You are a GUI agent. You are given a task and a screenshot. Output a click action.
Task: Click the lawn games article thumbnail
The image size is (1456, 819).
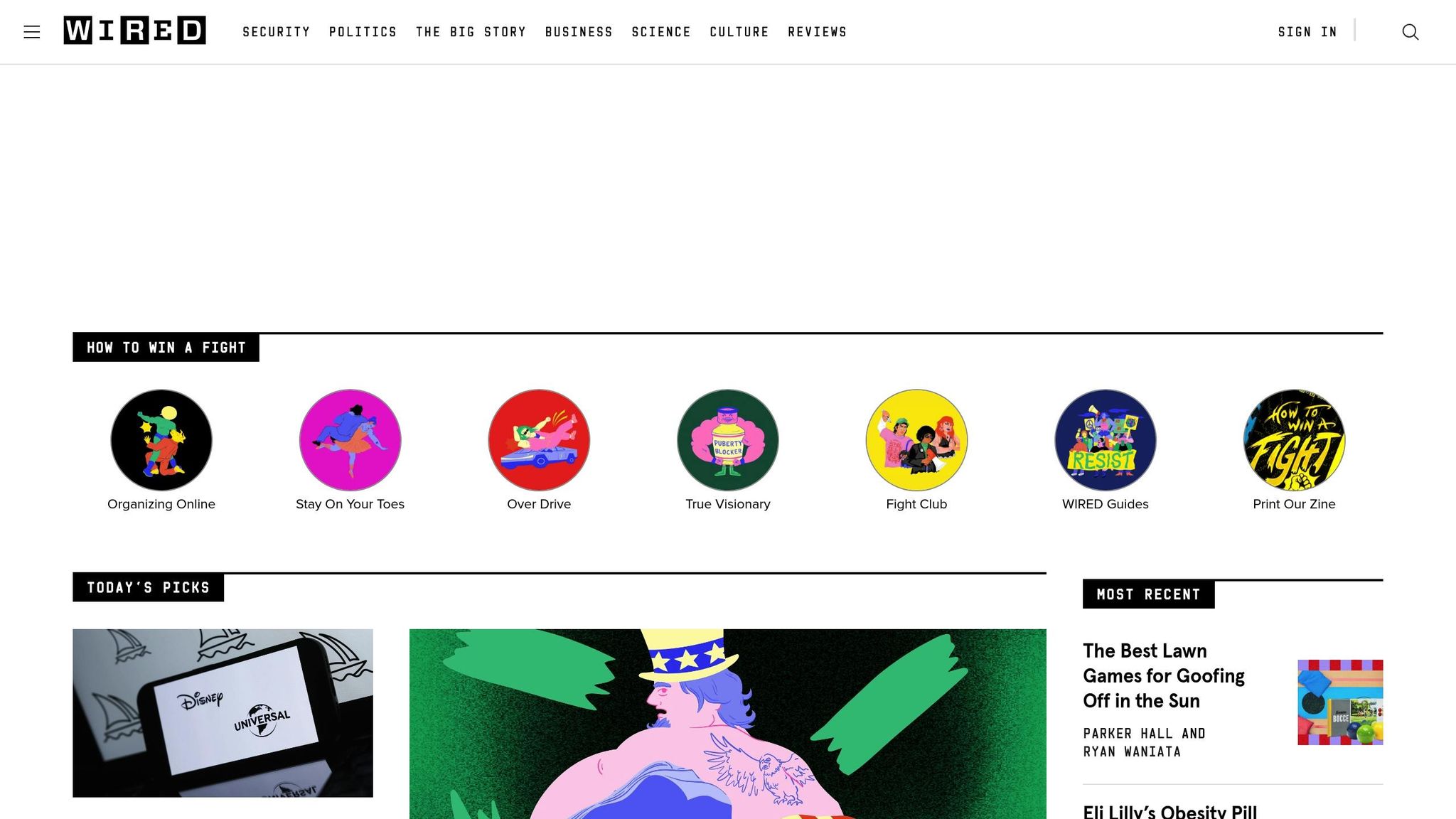point(1340,702)
